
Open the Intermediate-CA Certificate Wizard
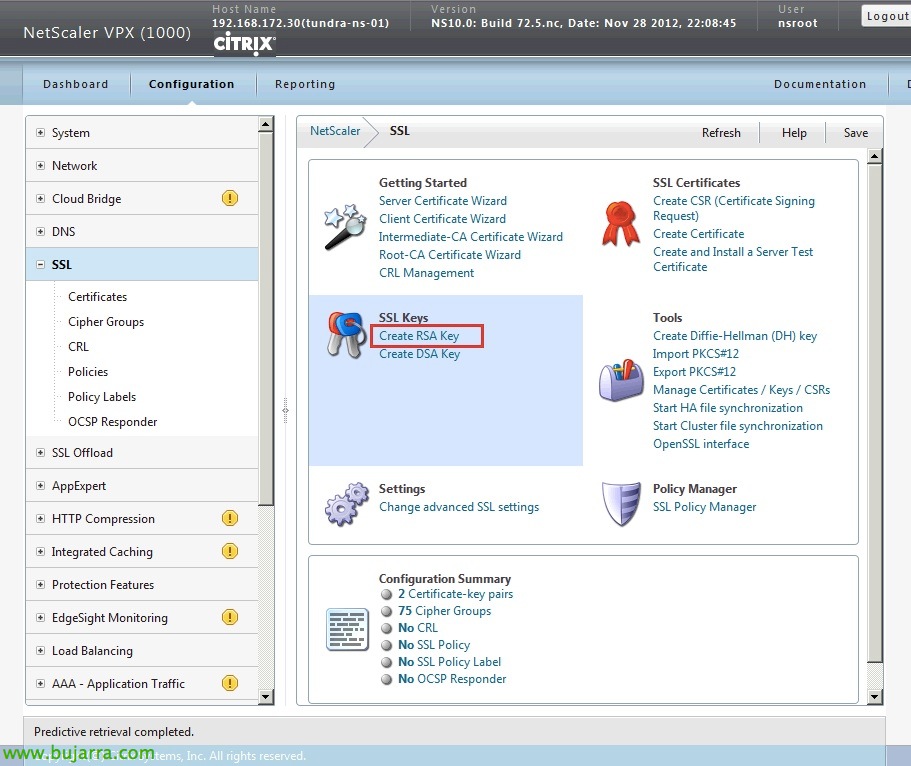point(471,237)
